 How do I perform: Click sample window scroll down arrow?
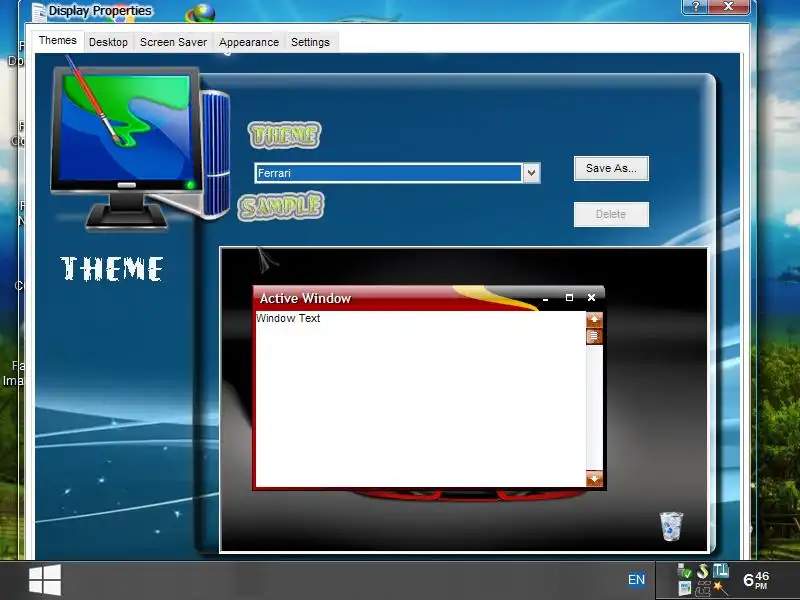pos(594,479)
